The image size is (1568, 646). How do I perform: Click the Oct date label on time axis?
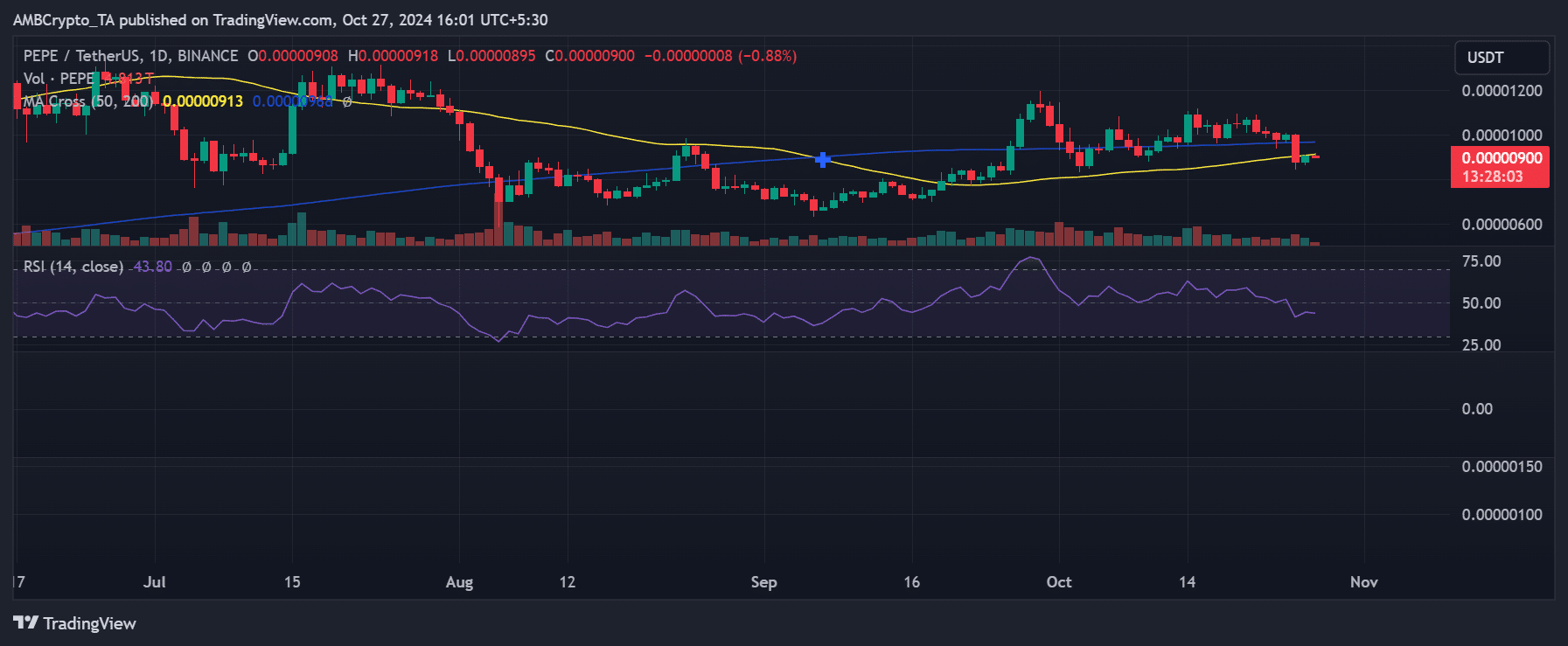[x=1059, y=582]
